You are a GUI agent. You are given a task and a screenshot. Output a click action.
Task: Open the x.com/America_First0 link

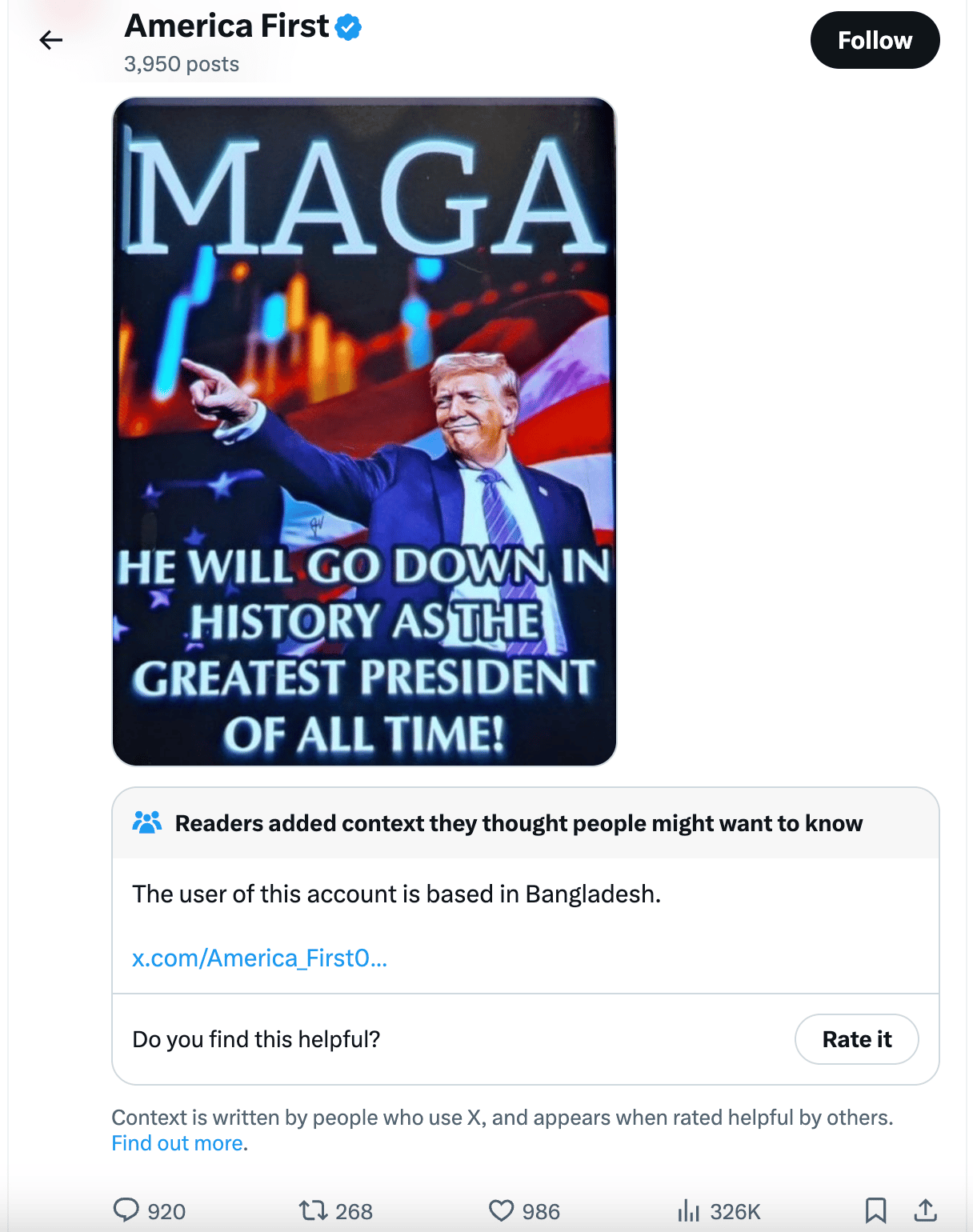pyautogui.click(x=259, y=958)
